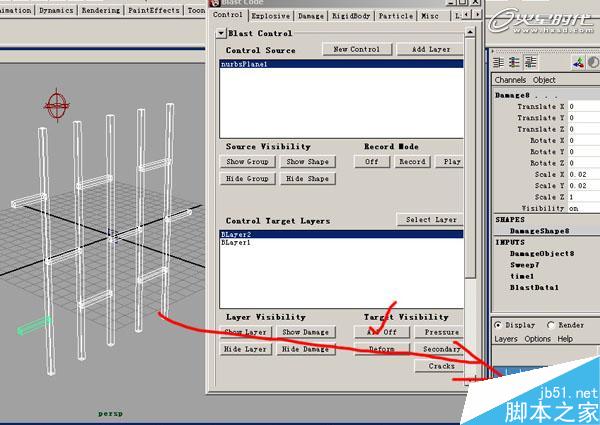Select the time1 input node
Viewport: 600px width, 425px height.
point(522,276)
